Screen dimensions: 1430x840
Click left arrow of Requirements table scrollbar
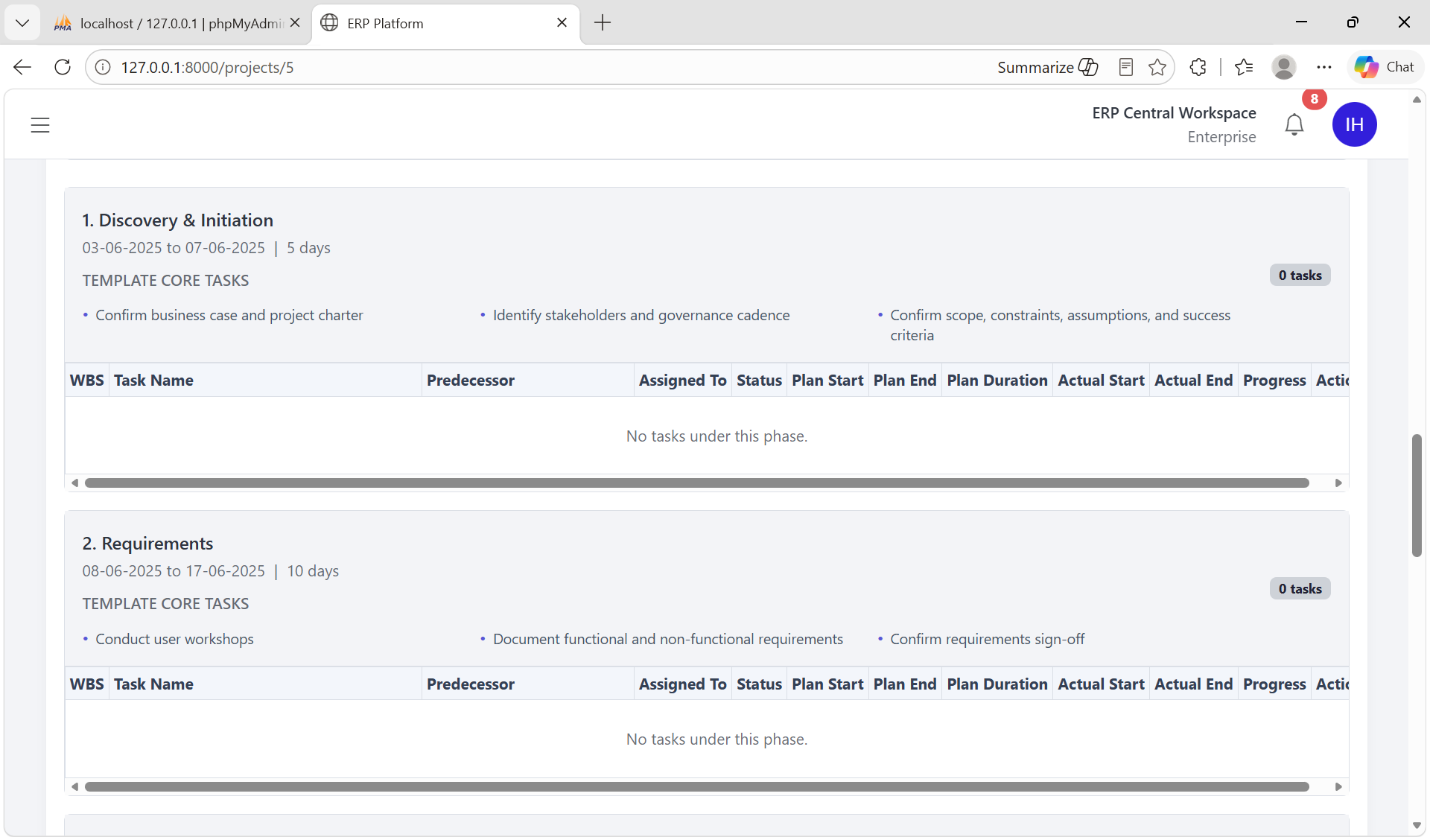[74, 786]
